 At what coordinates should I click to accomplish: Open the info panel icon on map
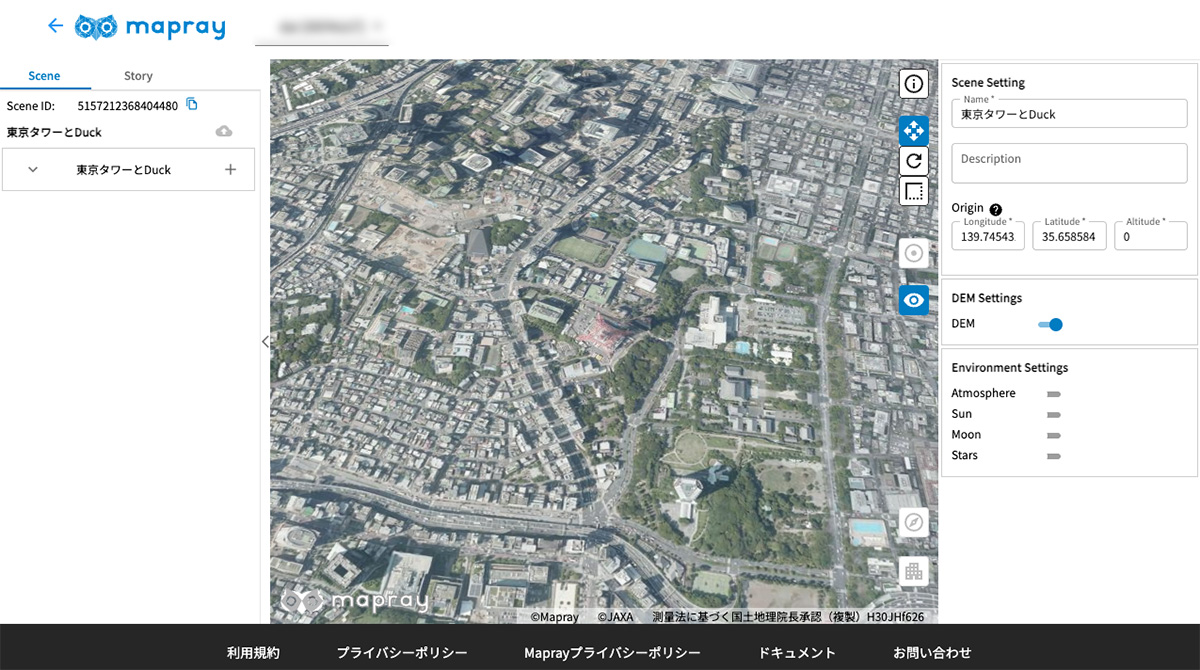pyautogui.click(x=913, y=84)
